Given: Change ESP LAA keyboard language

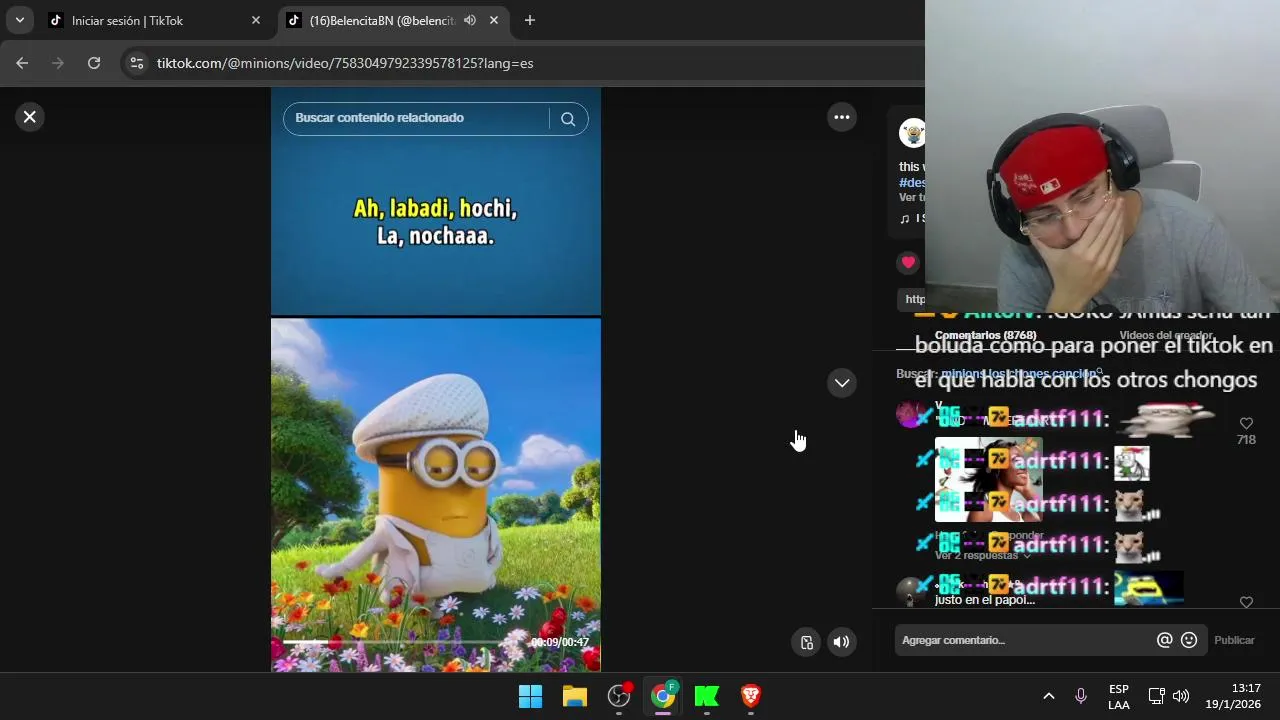Looking at the screenshot, I should 1119,697.
